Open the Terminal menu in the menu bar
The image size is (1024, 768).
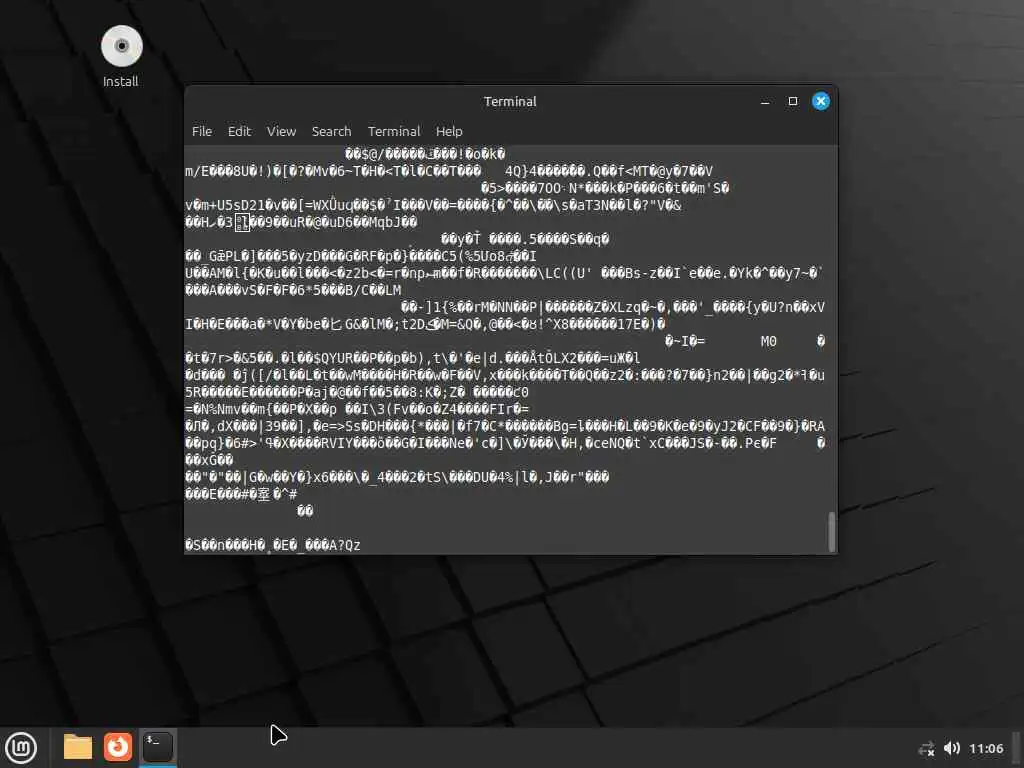coord(394,131)
